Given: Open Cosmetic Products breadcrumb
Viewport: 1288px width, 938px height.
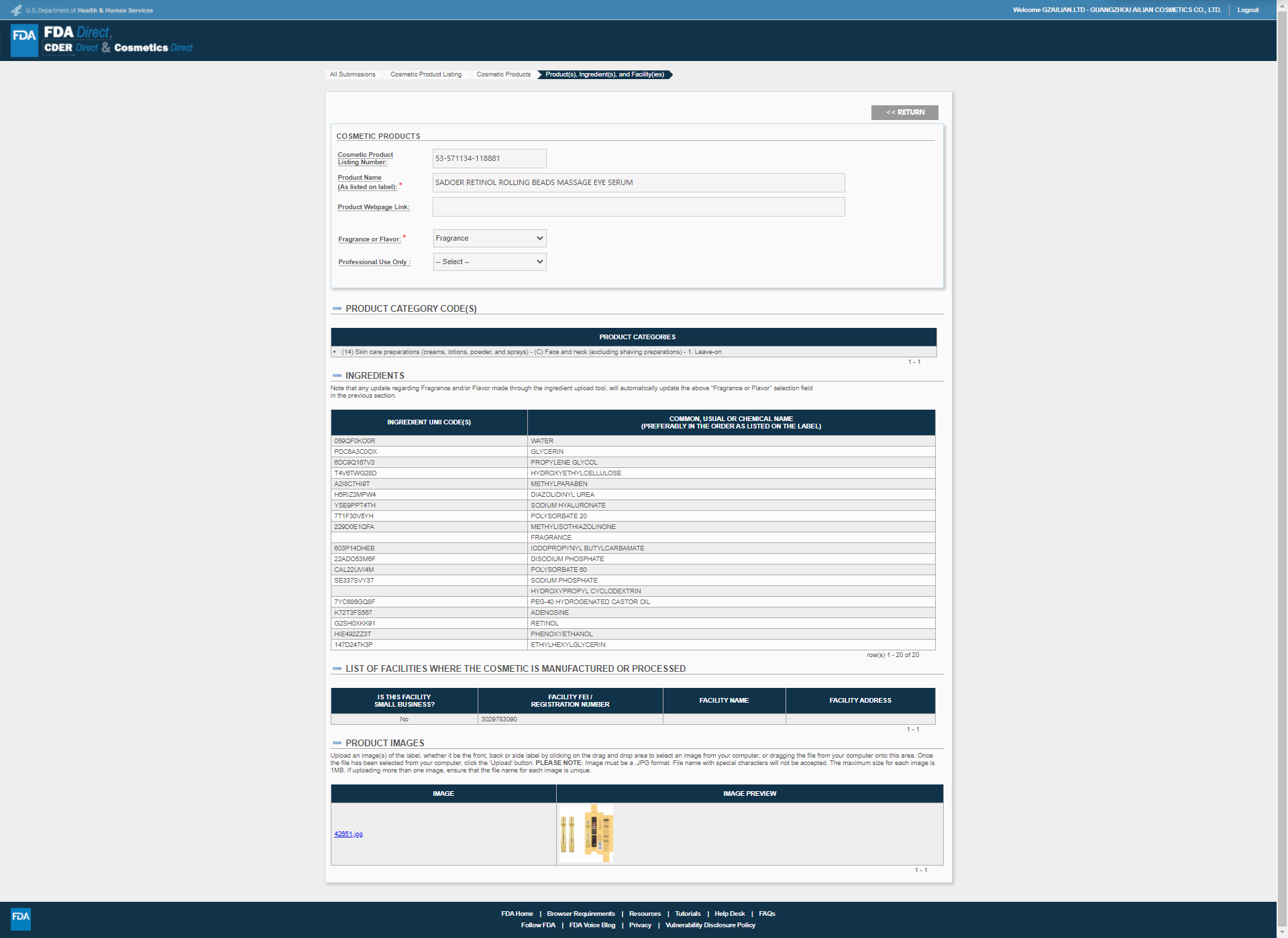Looking at the screenshot, I should [503, 74].
